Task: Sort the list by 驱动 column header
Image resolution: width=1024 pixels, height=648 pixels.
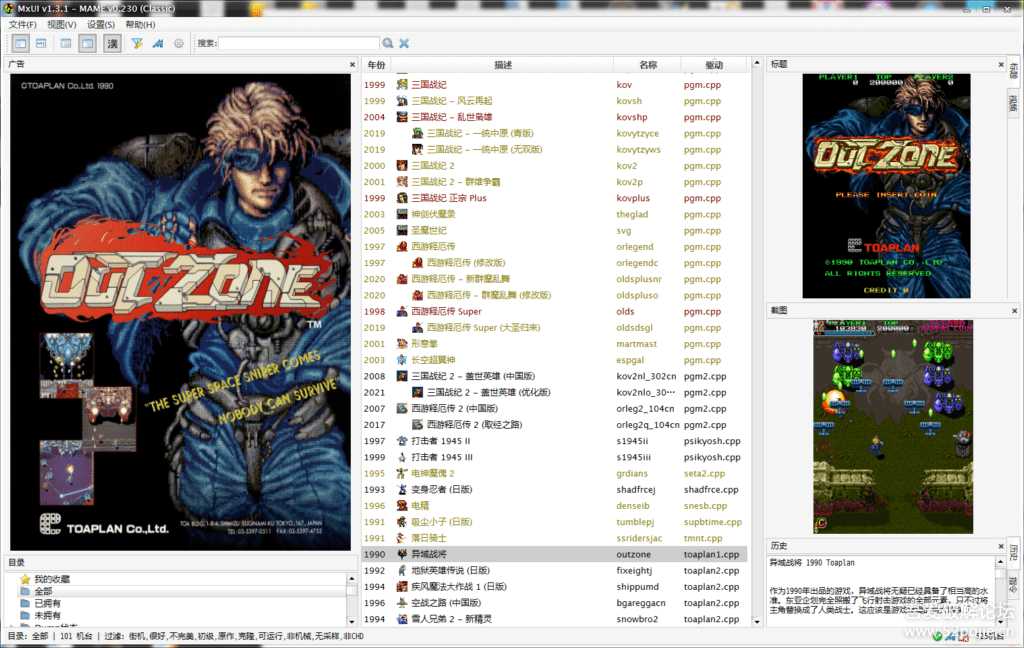Action: click(x=713, y=64)
